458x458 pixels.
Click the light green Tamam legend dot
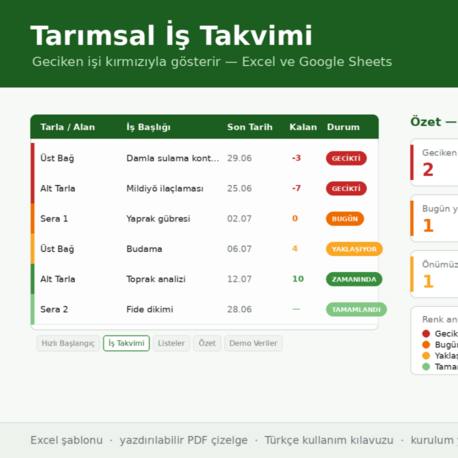coord(426,367)
